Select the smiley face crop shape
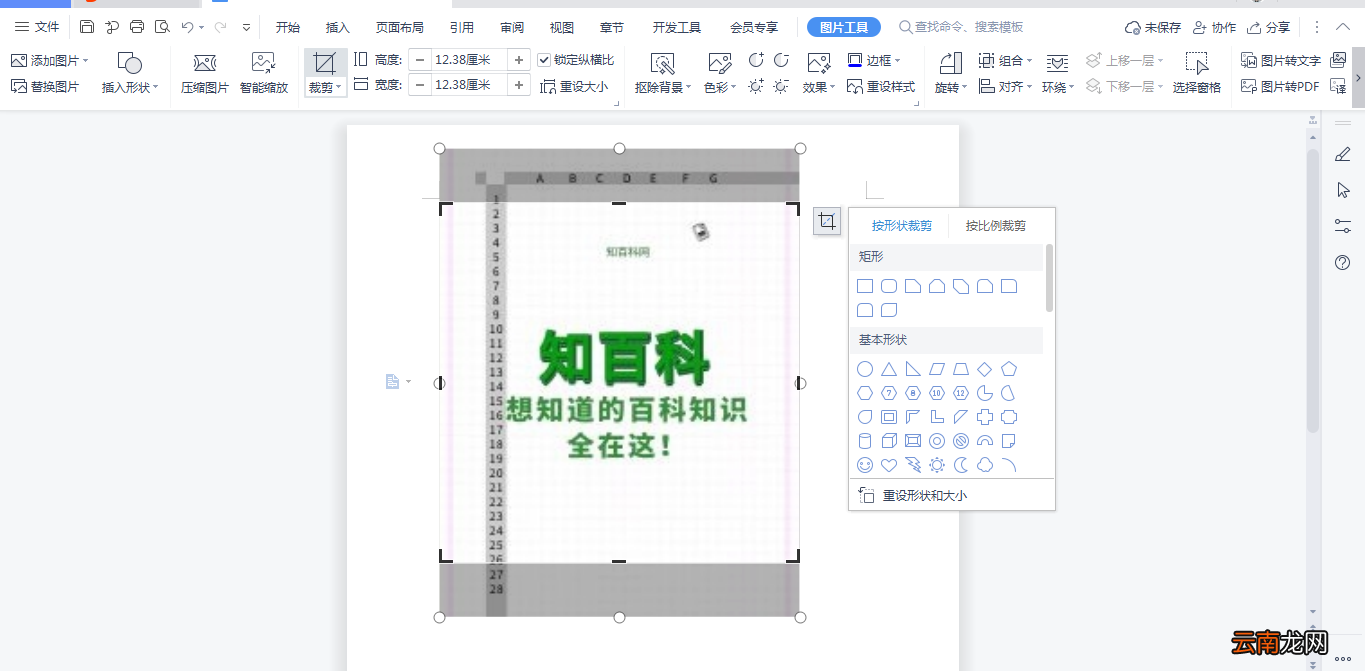Screen dimensions: 1365x671 pos(865,465)
